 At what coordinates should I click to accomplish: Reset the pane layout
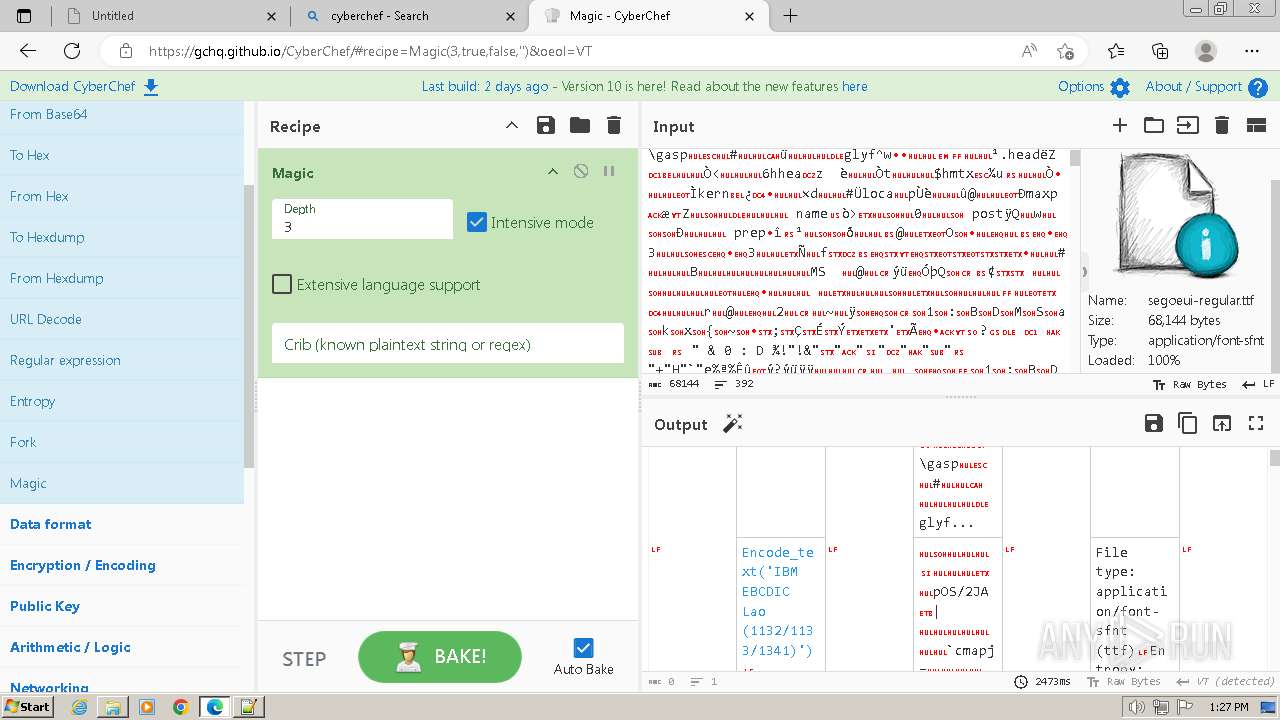point(1256,125)
